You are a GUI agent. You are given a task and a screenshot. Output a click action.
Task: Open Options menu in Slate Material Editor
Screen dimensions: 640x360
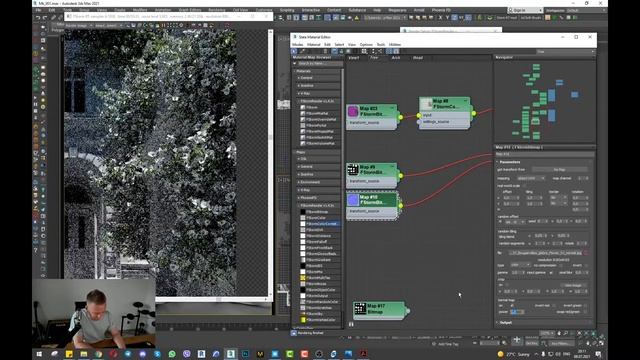click(x=366, y=44)
